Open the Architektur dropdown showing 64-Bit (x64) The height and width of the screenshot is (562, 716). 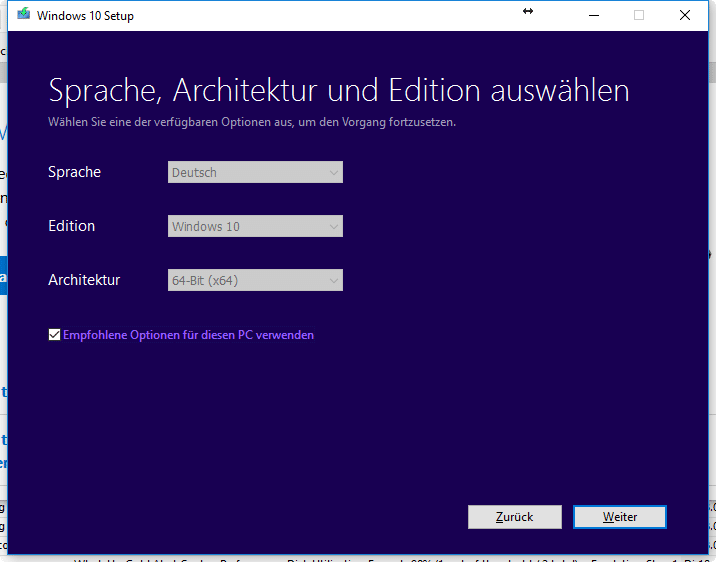click(x=255, y=280)
